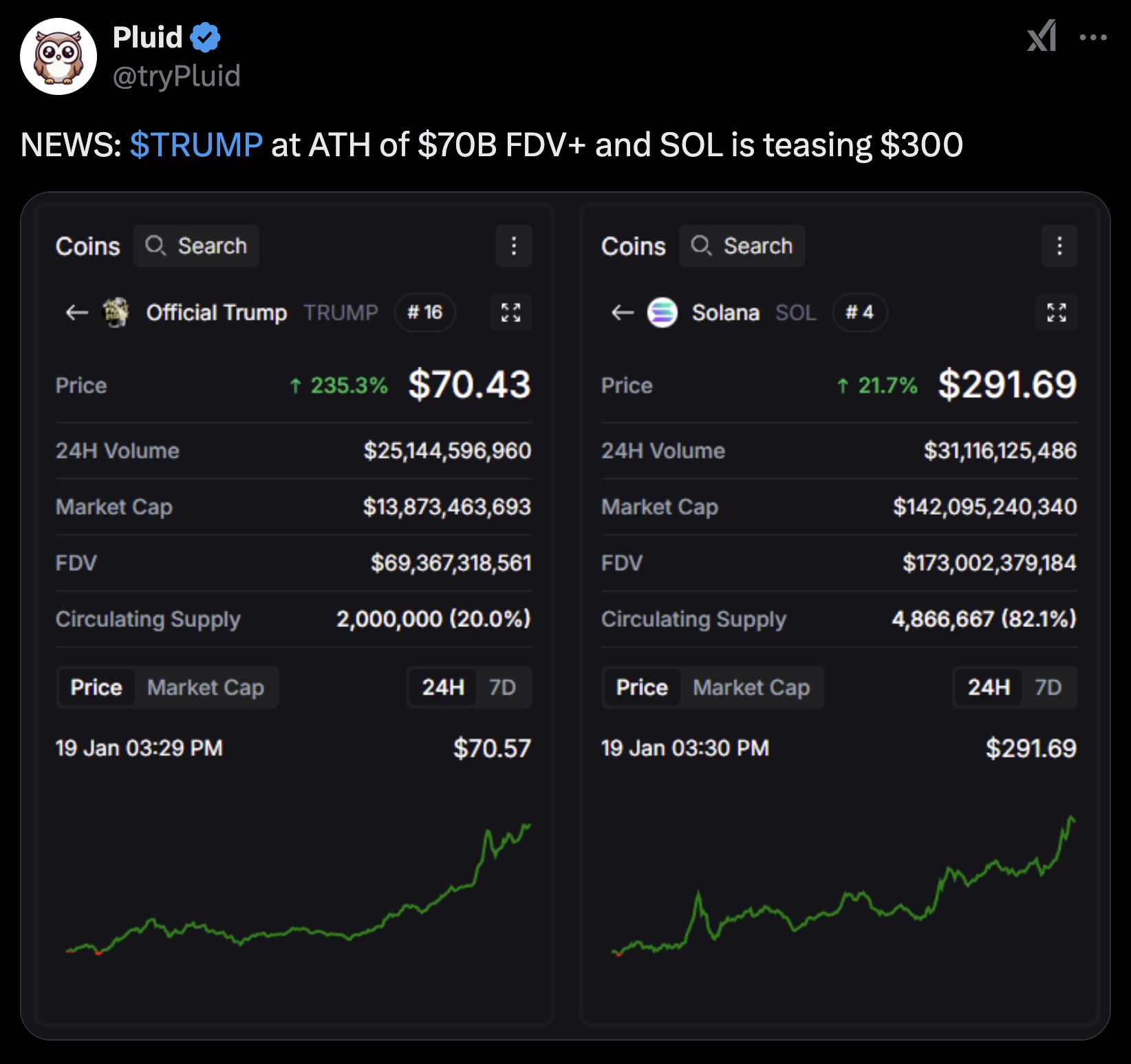The height and width of the screenshot is (1064, 1131).
Task: Click the $142,095,240,340 market cap value
Action: click(985, 507)
